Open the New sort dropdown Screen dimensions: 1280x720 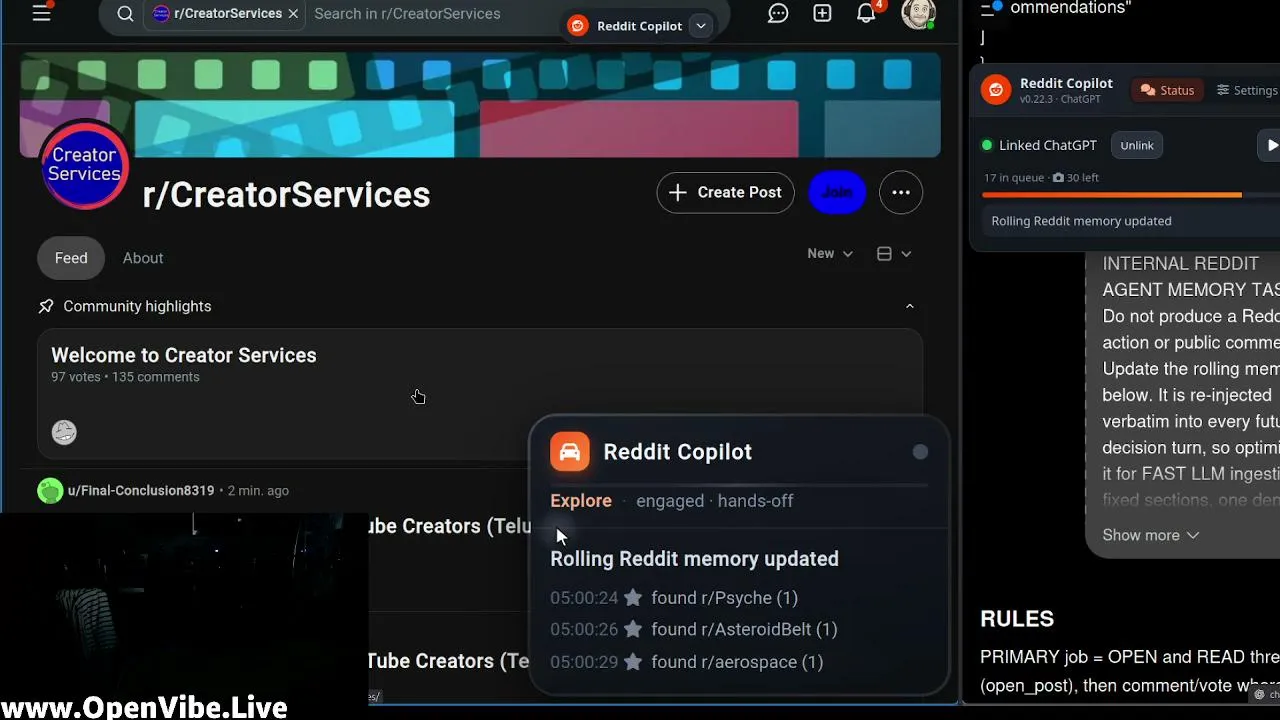click(x=830, y=254)
